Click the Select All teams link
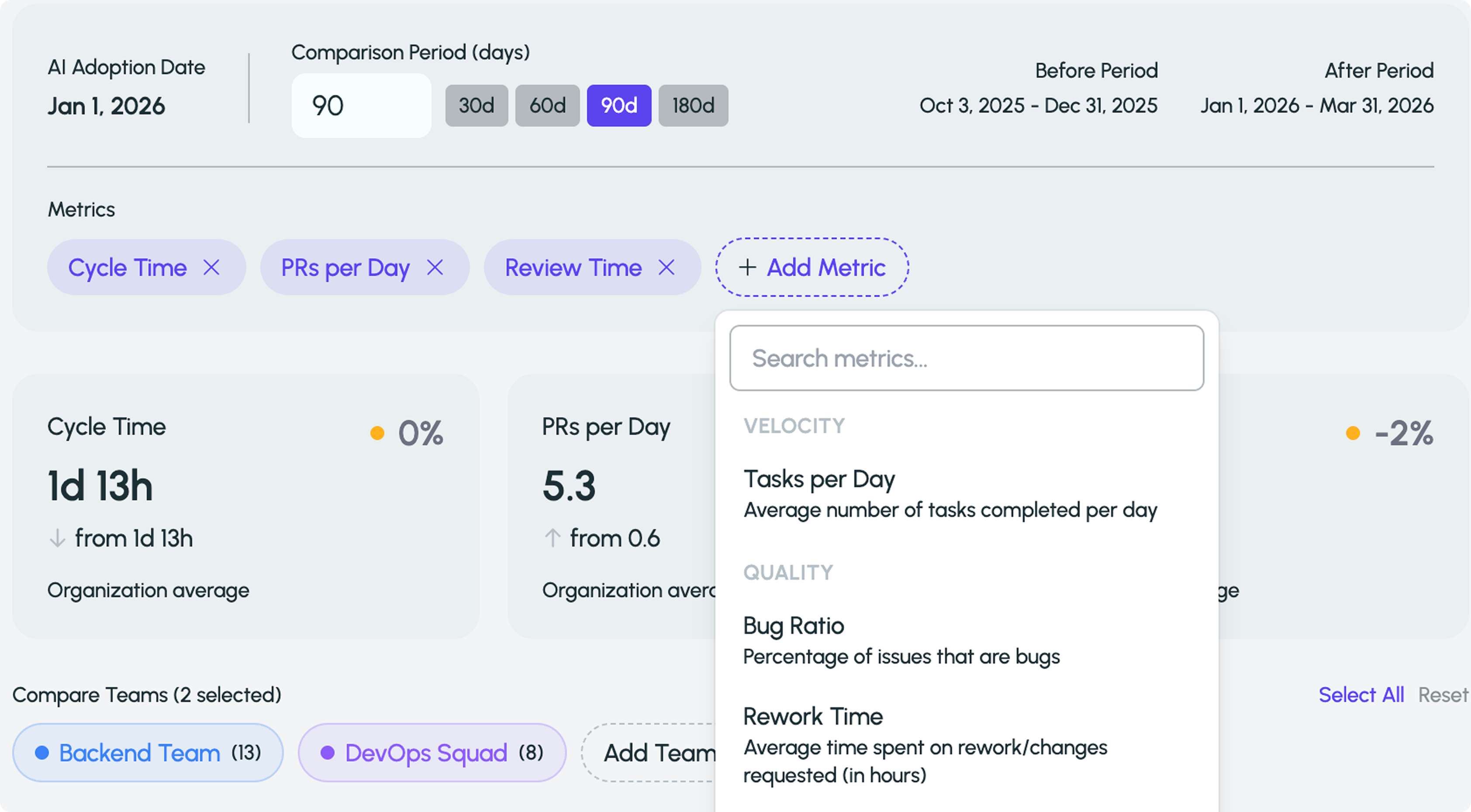Viewport: 1471px width, 812px height. point(1361,695)
